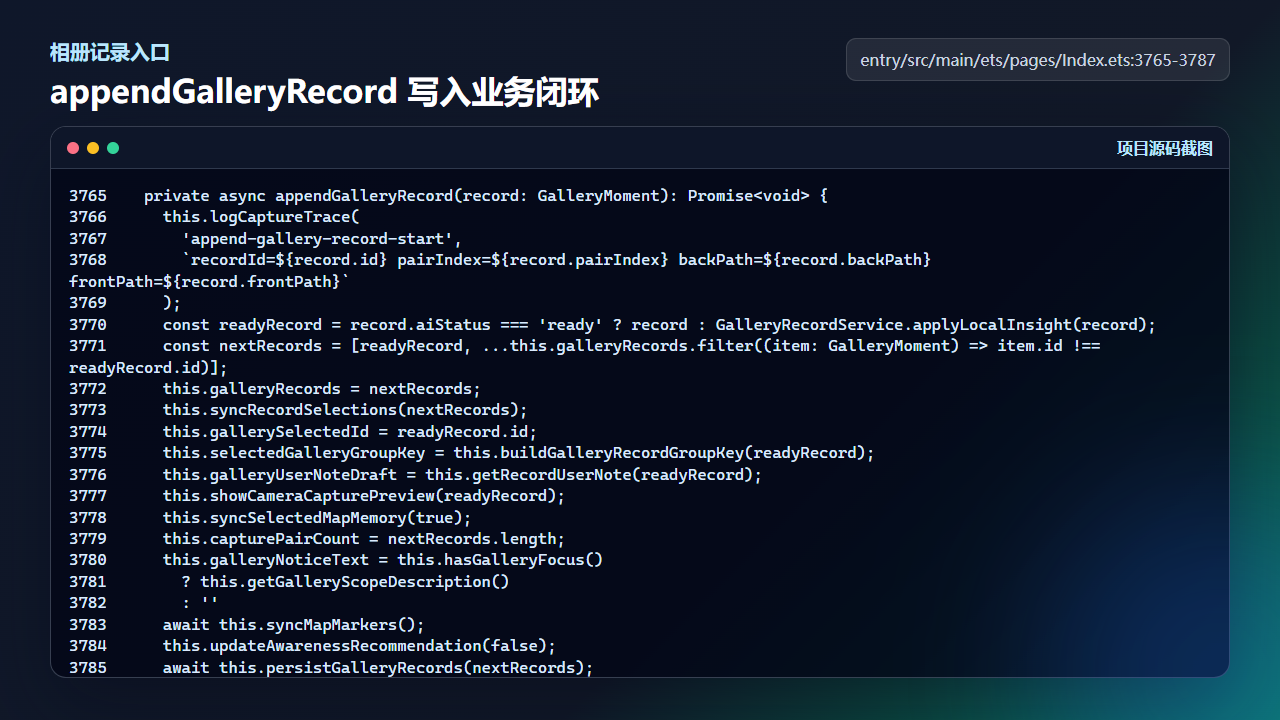Click line number 3769

point(88,303)
